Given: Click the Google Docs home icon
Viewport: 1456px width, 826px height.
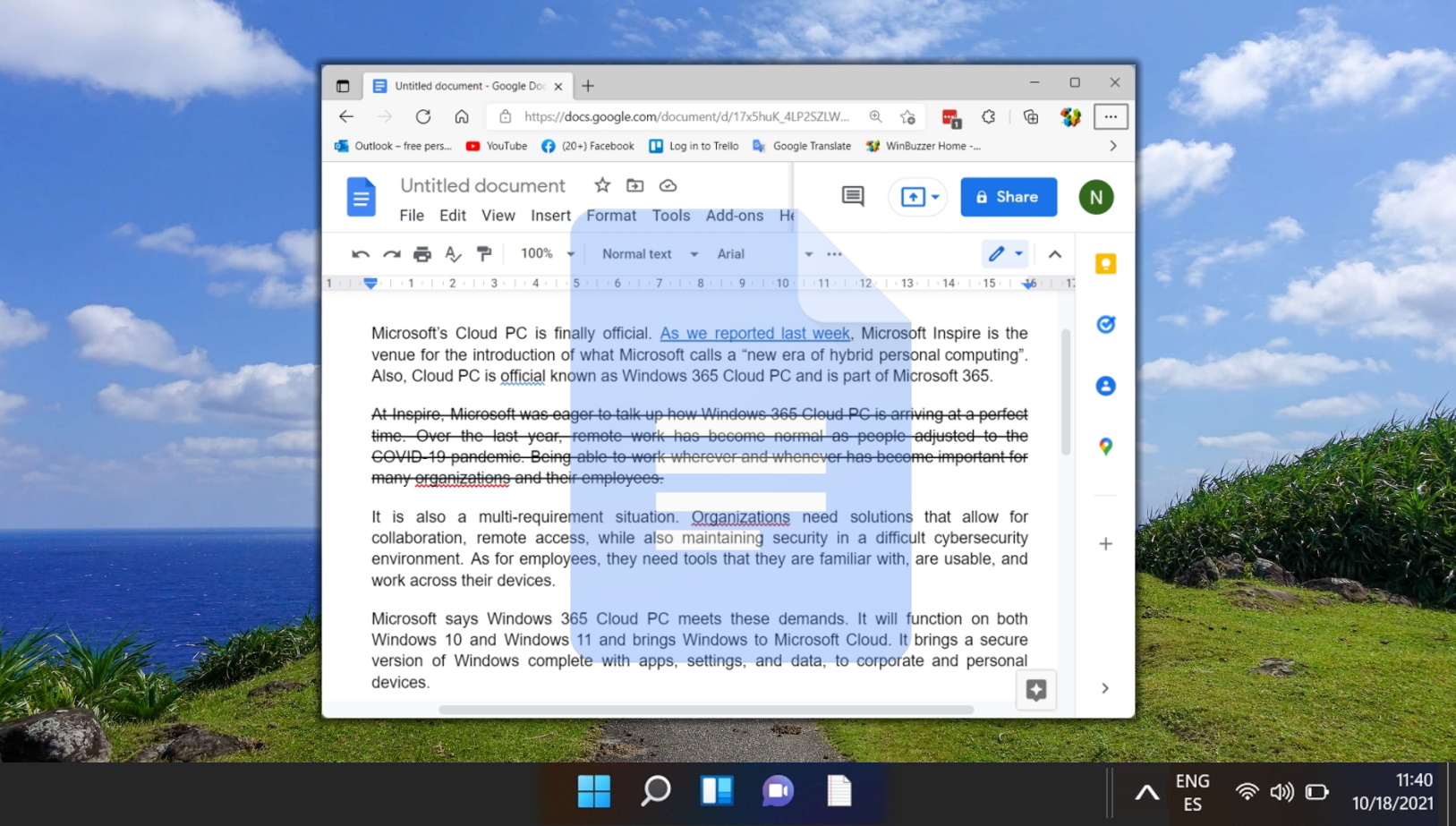Looking at the screenshot, I should point(361,197).
